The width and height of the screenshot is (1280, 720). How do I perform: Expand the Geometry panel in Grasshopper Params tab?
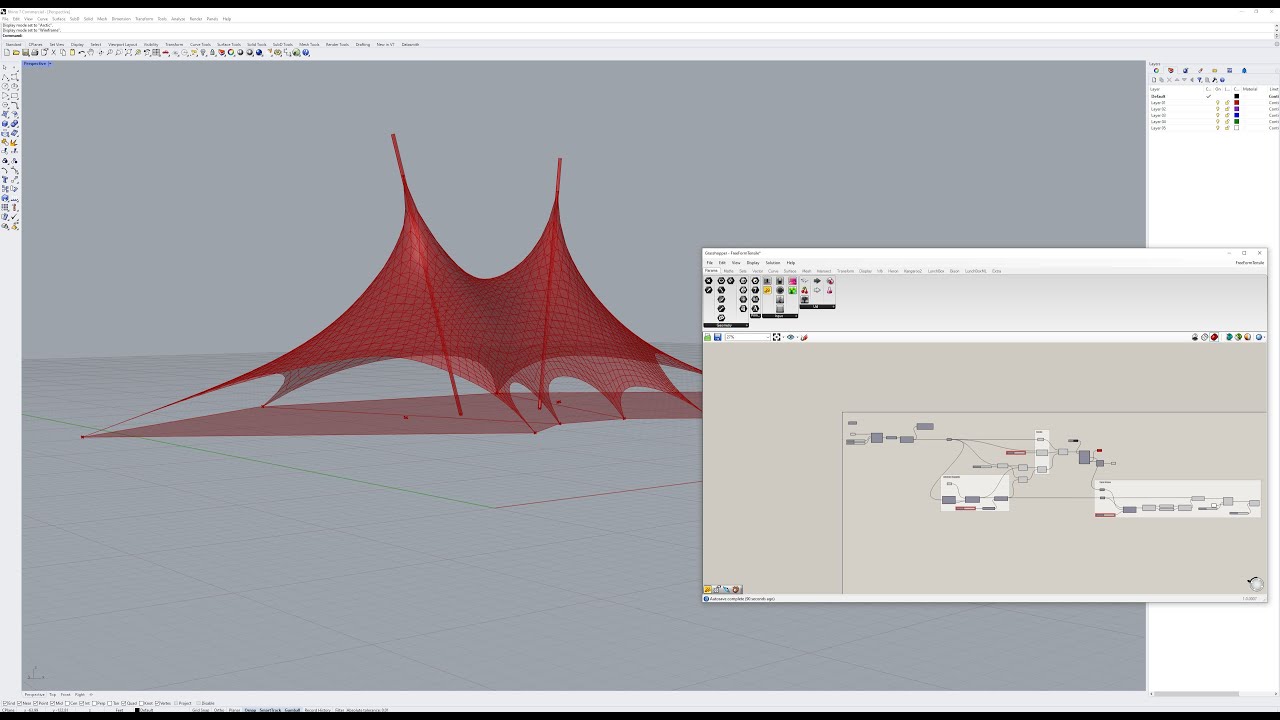point(726,325)
